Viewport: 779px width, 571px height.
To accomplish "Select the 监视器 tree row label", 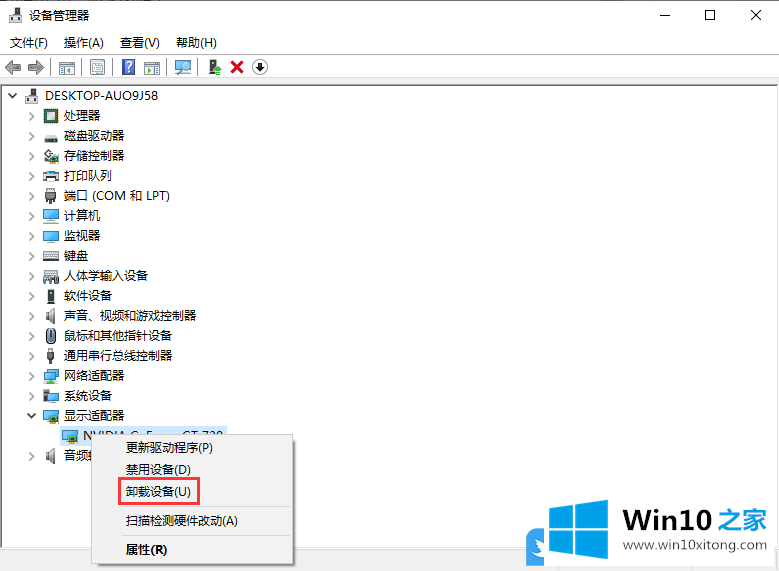I will pyautogui.click(x=82, y=236).
